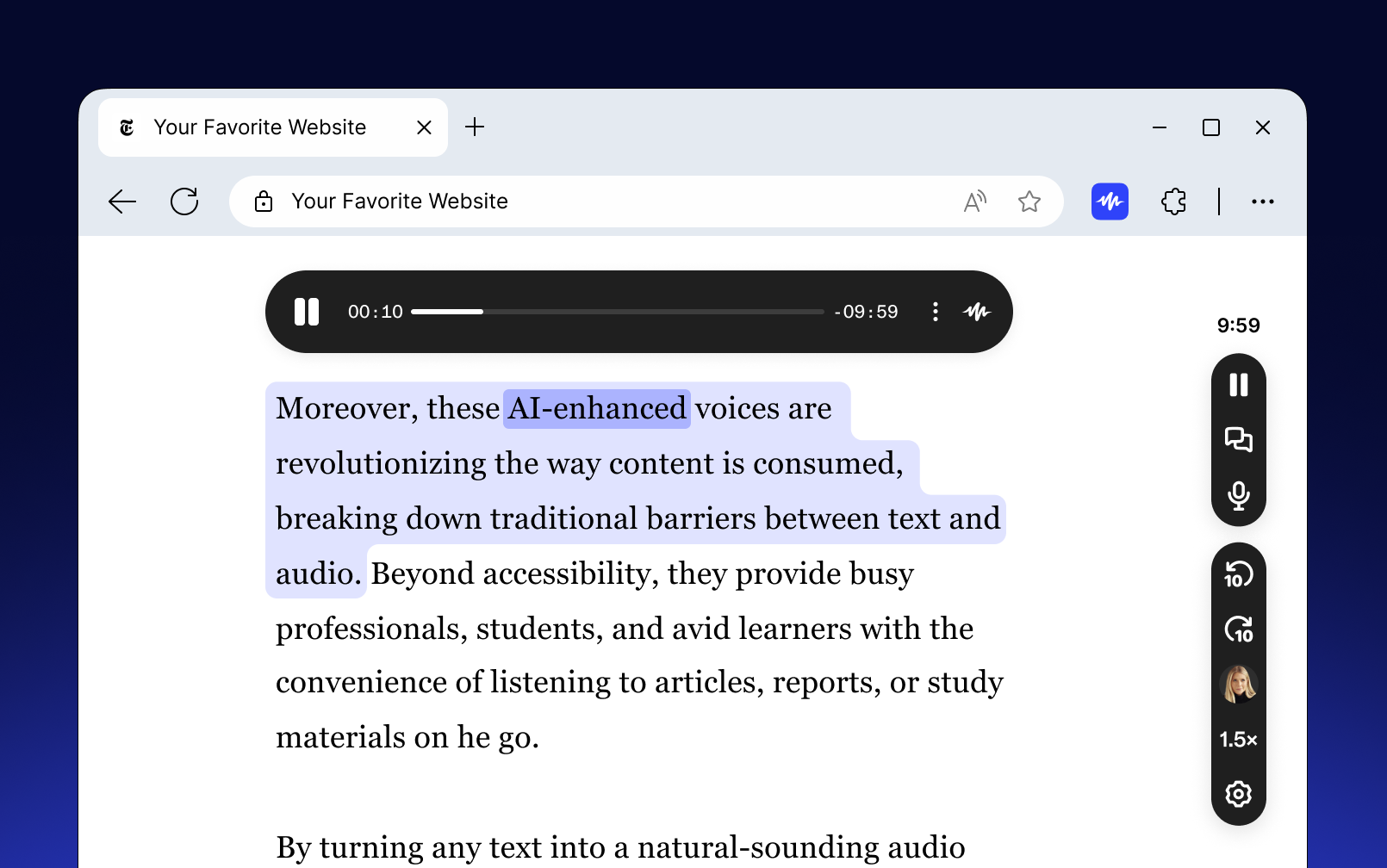The height and width of the screenshot is (868, 1387).
Task: Click the site favicon on the tab
Action: 127,127
